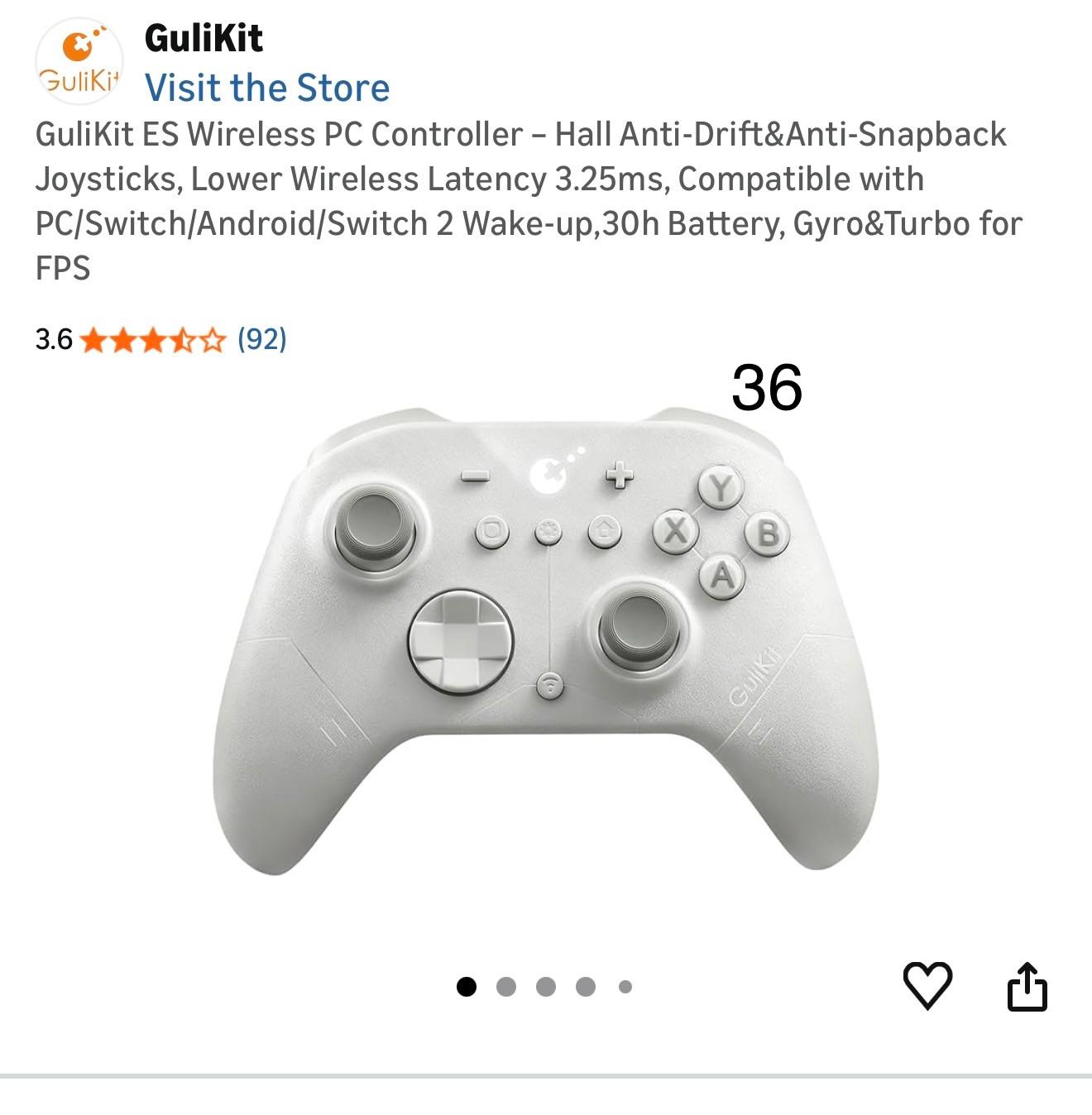
Task: Switch to the second carousel image dot
Action: pos(506,986)
